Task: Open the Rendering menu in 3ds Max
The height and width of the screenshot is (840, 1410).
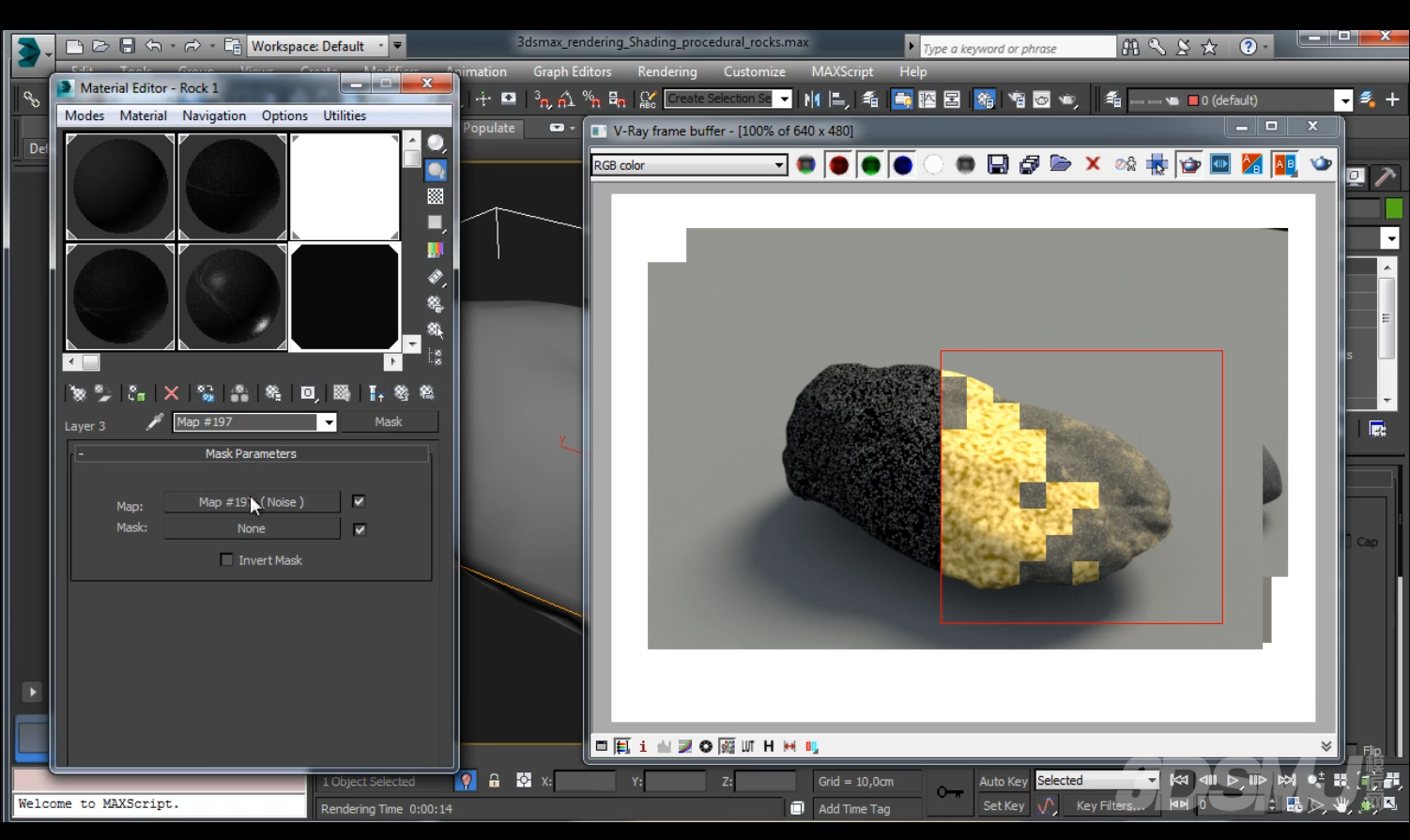Action: click(x=667, y=71)
